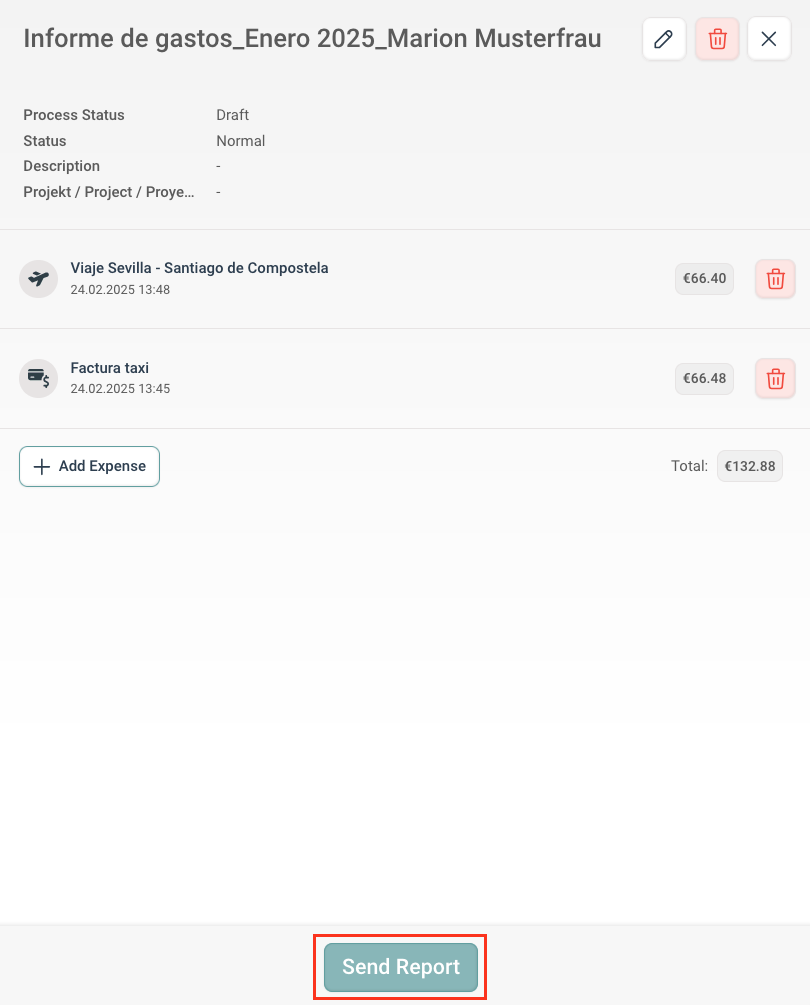Screen dimensions: 810x1005
Task: Click the Draft process status value
Action: tap(232, 115)
